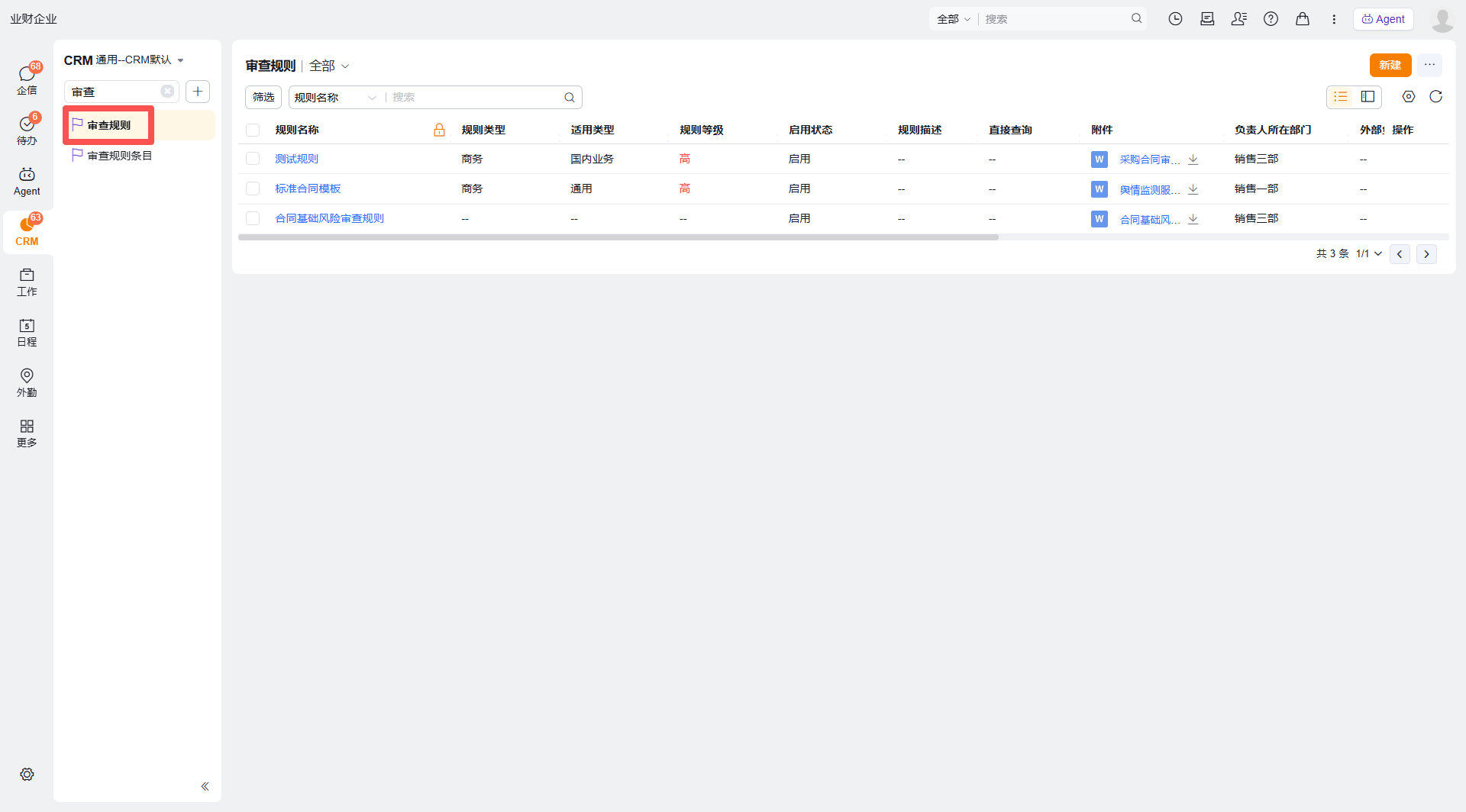Viewport: 1466px width, 812px height.
Task: Click the refresh icon above the table
Action: coord(1435,96)
